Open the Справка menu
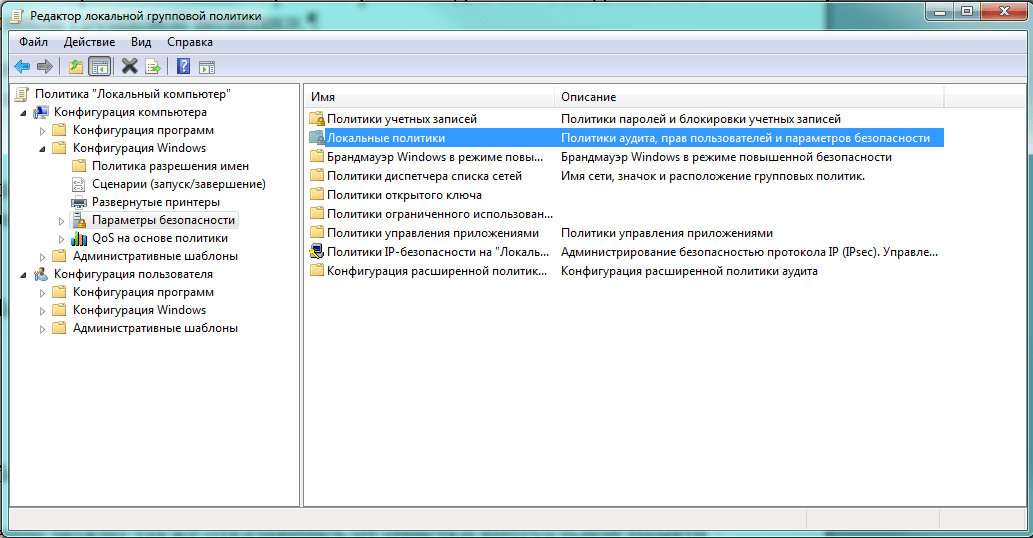This screenshot has width=1033, height=538. pos(189,42)
